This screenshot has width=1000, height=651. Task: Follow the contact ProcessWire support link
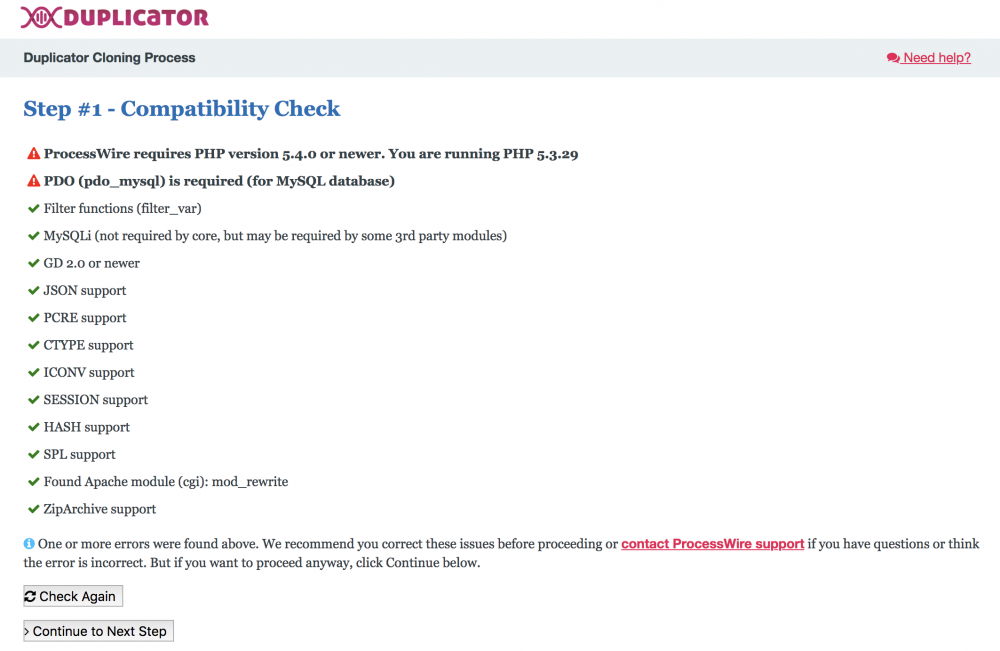(x=712, y=544)
